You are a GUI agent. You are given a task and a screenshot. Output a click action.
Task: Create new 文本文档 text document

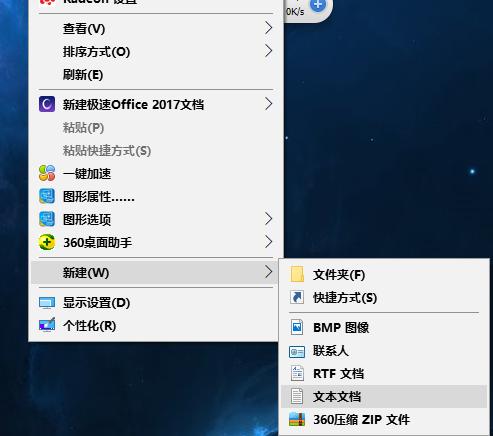click(x=384, y=397)
